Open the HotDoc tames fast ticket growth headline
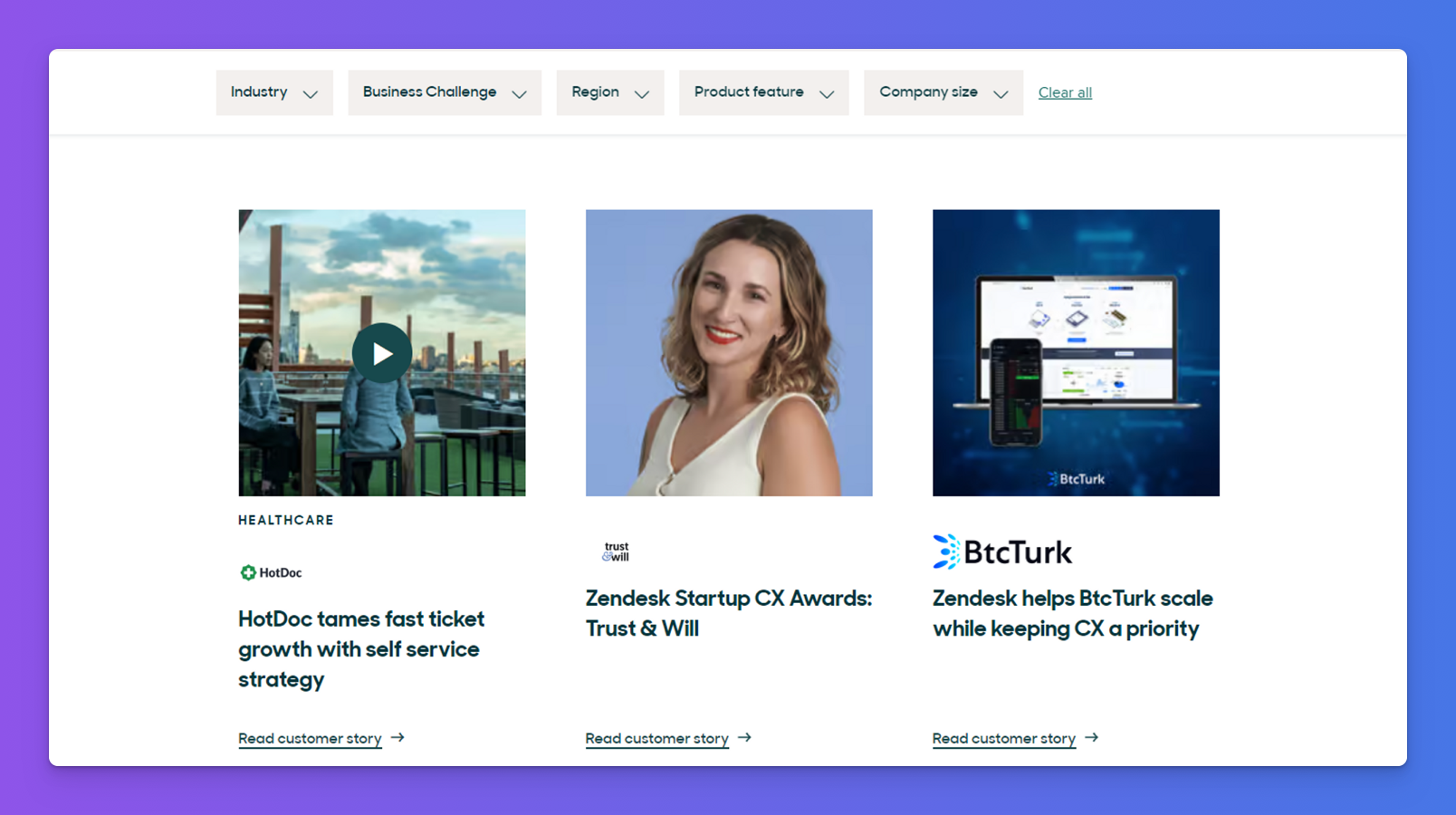 tap(361, 649)
